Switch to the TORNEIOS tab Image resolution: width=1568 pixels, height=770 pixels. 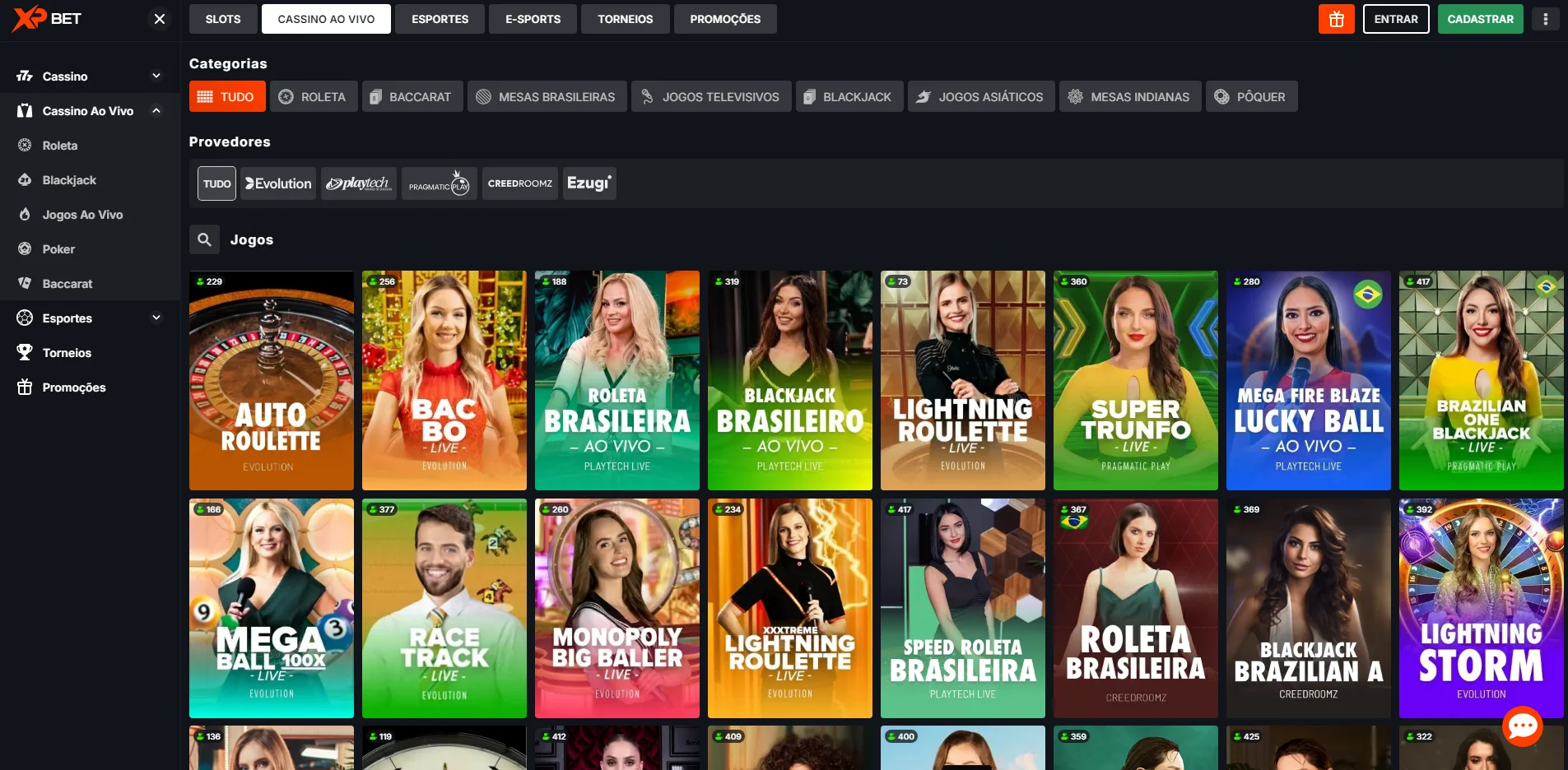(x=625, y=19)
